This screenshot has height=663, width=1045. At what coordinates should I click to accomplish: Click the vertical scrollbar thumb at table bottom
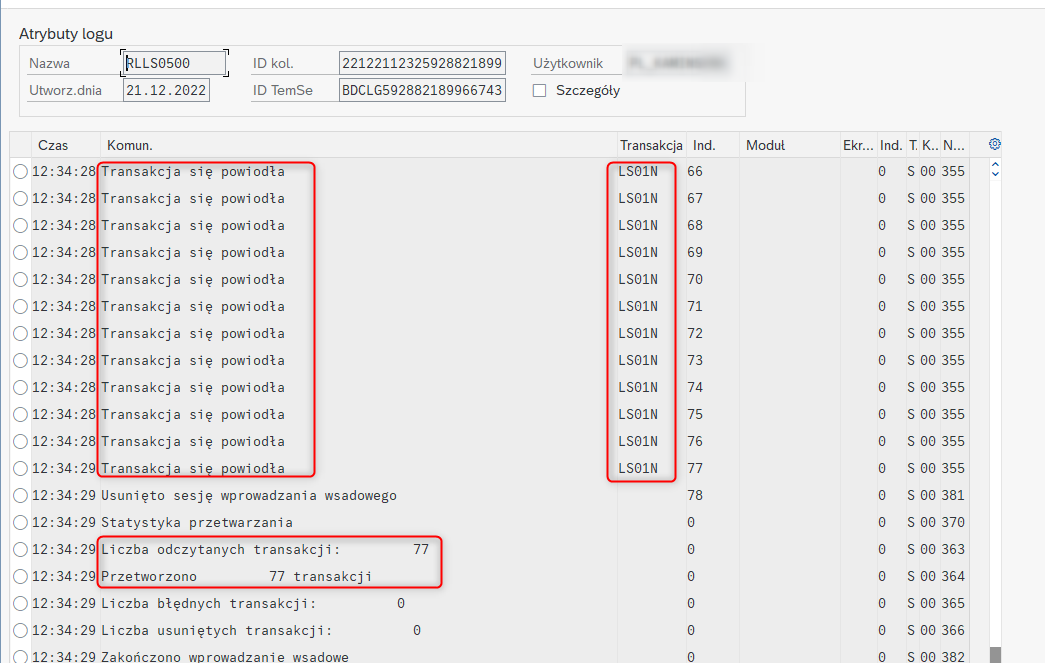[x=994, y=654]
